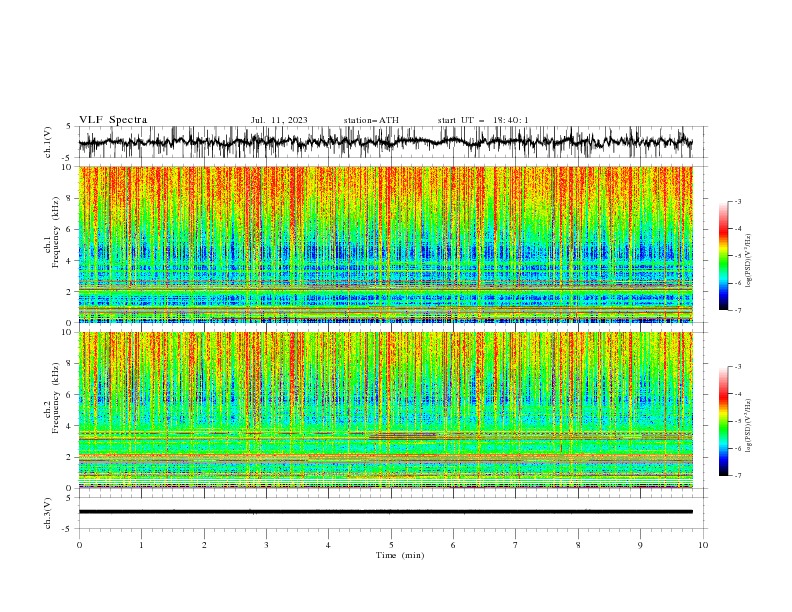
Task: Click the time axis tick label "9"
Action: point(640,545)
